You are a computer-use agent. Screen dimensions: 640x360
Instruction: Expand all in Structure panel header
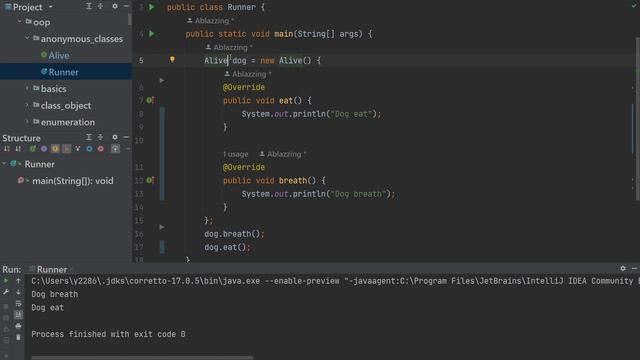[89, 137]
